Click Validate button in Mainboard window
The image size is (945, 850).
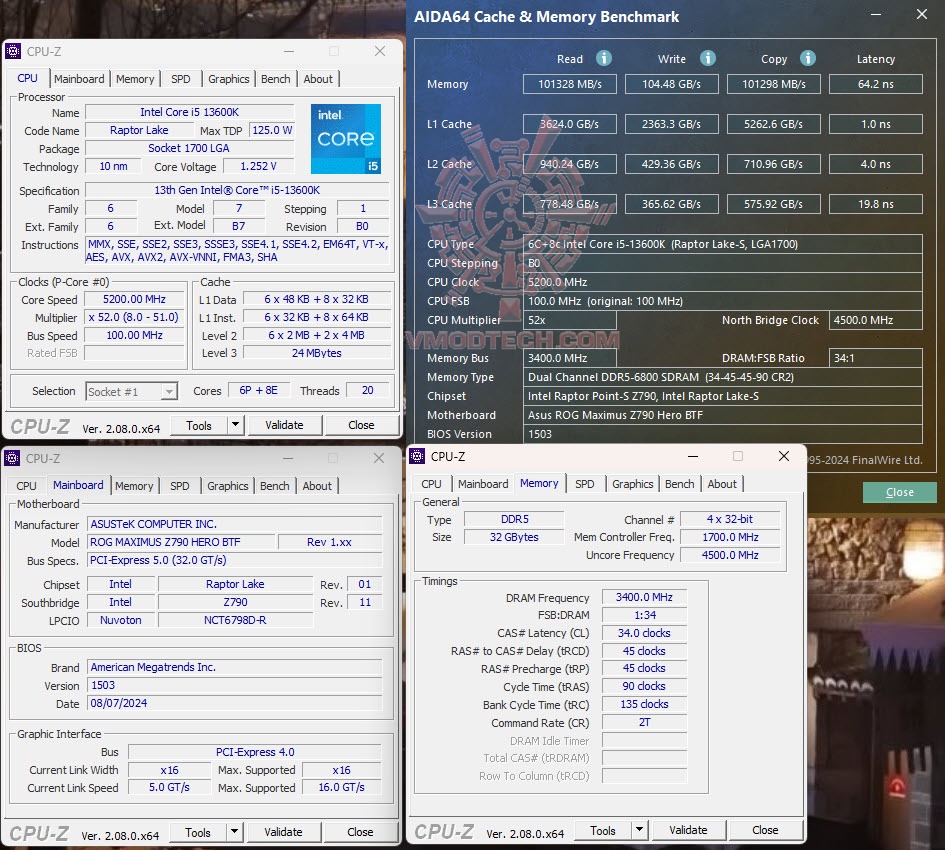tap(283, 832)
